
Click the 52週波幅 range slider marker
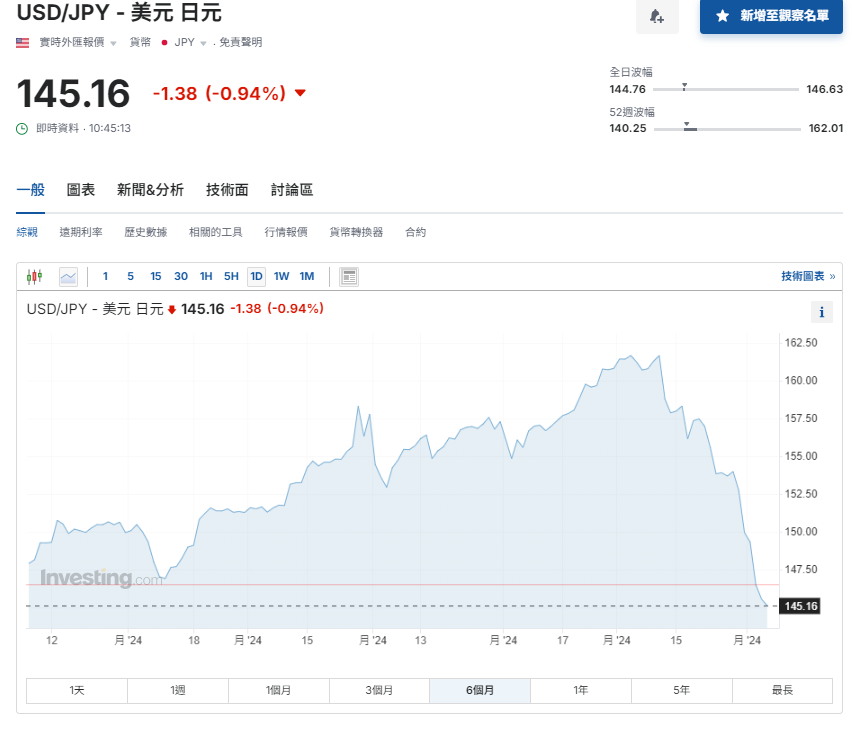click(688, 128)
